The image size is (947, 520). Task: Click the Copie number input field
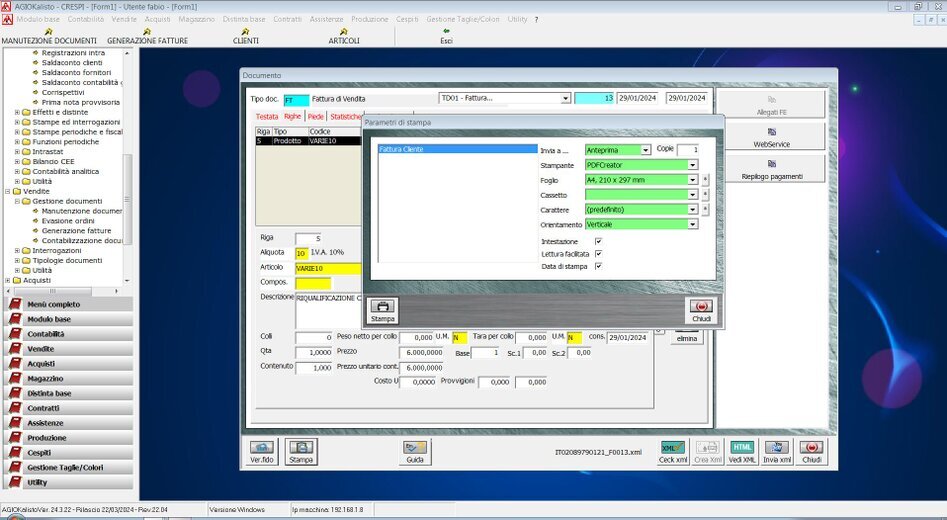(687, 150)
